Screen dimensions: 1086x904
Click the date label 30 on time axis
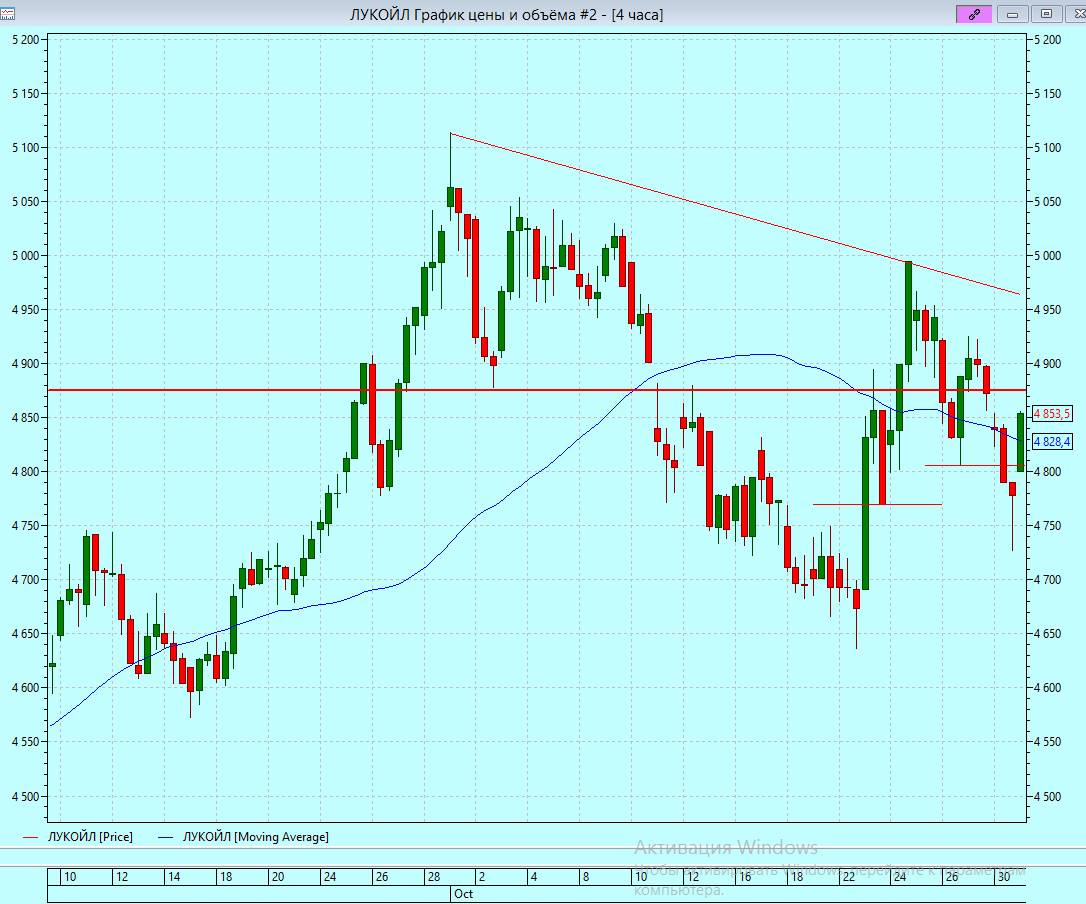click(1004, 876)
